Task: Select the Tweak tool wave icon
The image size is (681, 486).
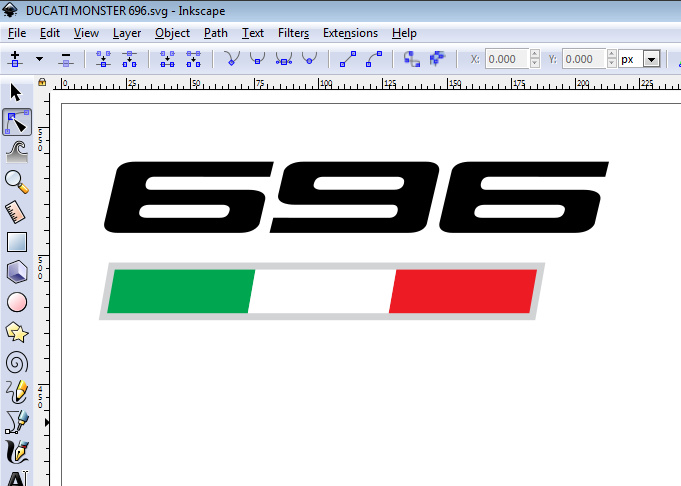Action: pyautogui.click(x=17, y=152)
